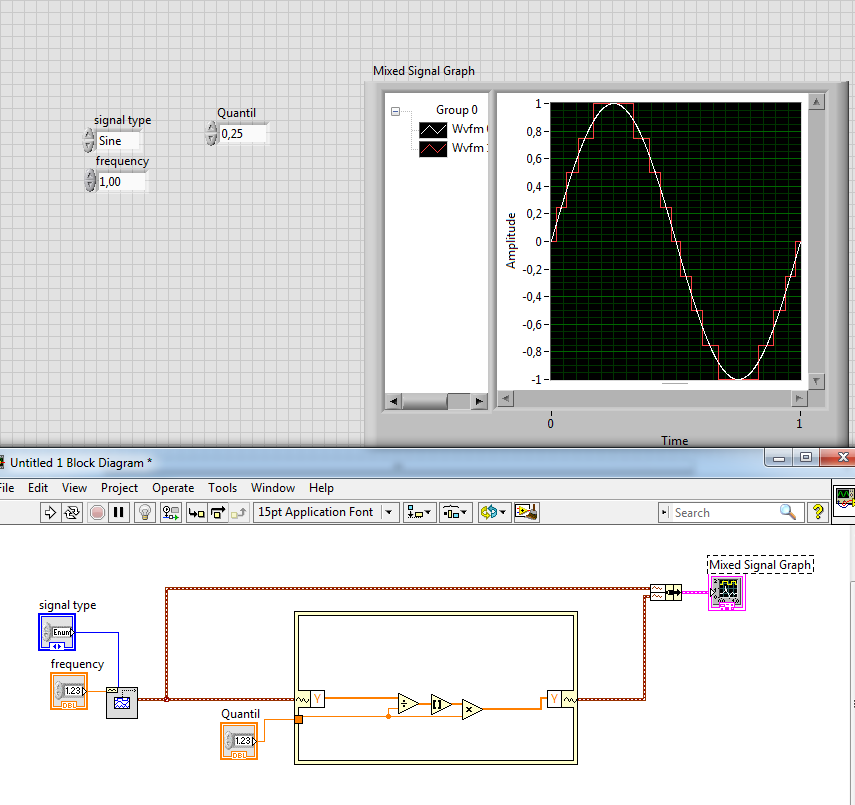Click the Step Over toolbar button
Screen dimensions: 855x805
point(218,513)
